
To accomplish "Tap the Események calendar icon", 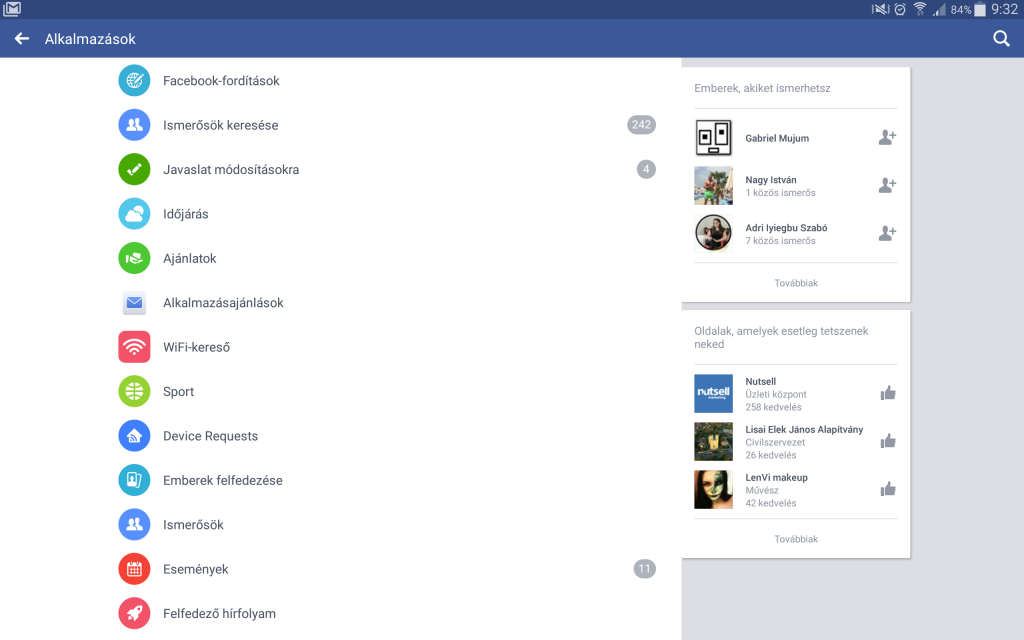I will [134, 569].
